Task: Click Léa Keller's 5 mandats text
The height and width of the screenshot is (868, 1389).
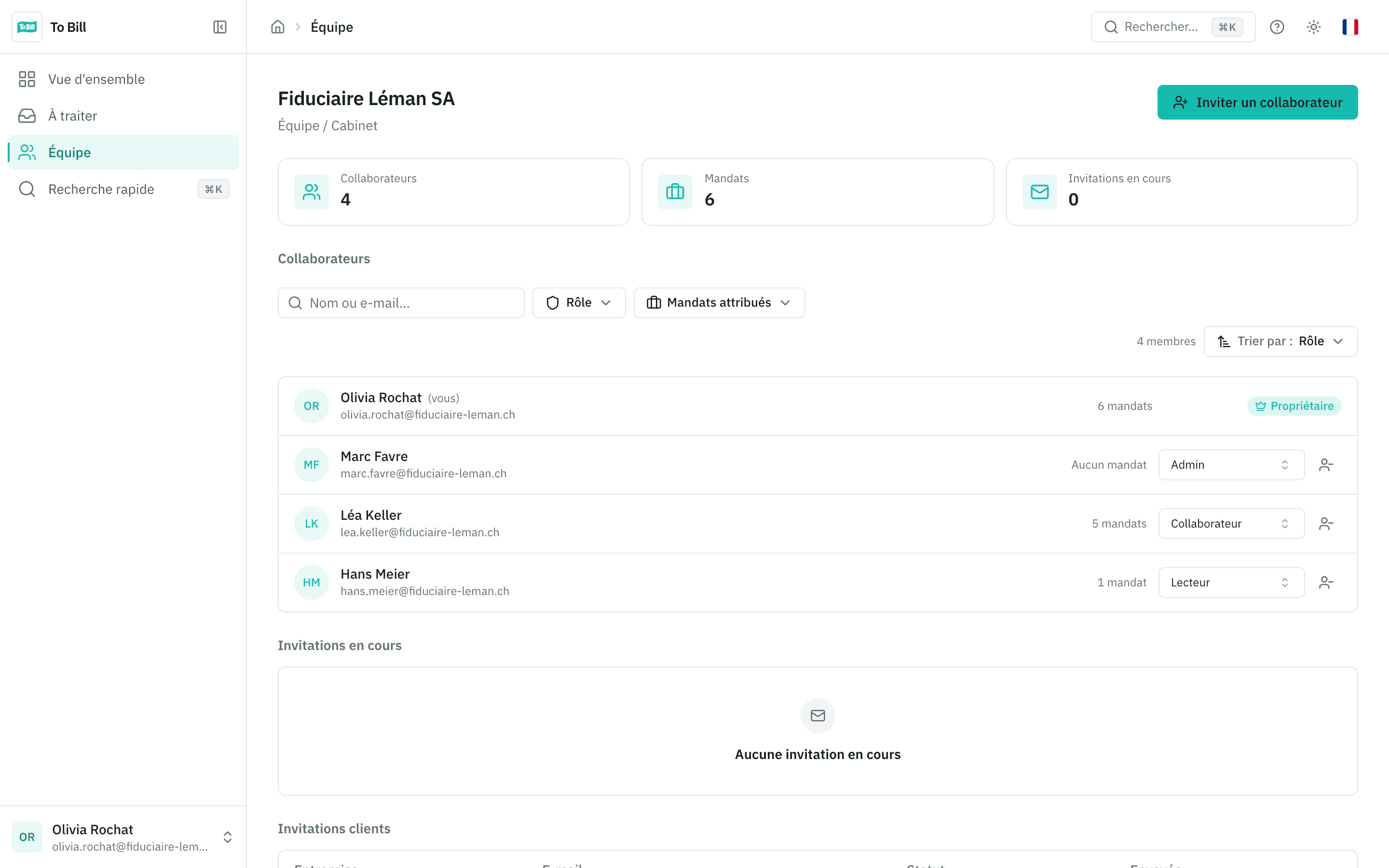Action: (1118, 524)
